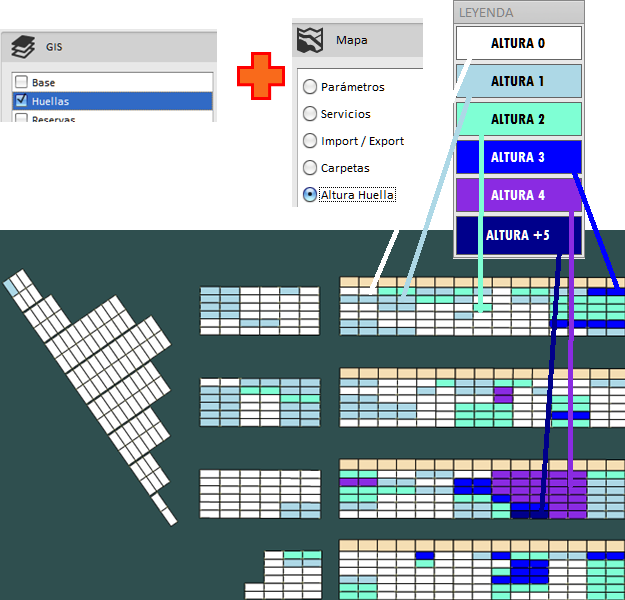The image size is (625, 600).
Task: Pick the Carpetas radio option
Action: pos(310,168)
